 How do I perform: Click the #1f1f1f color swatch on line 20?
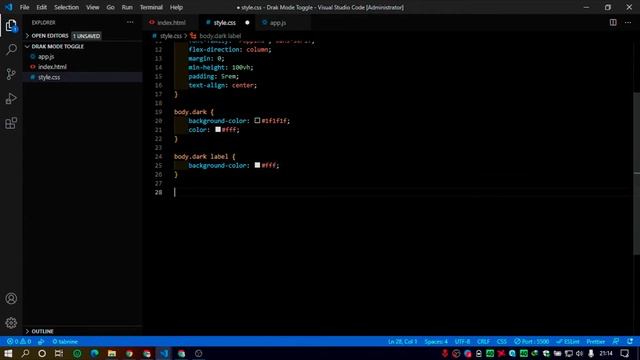[x=257, y=120]
